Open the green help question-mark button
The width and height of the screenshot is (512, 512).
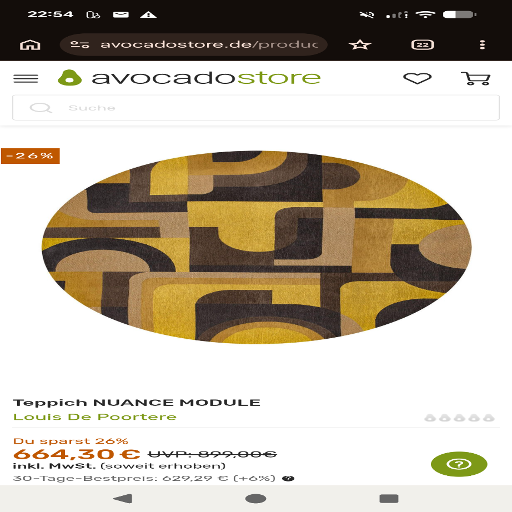[459, 464]
